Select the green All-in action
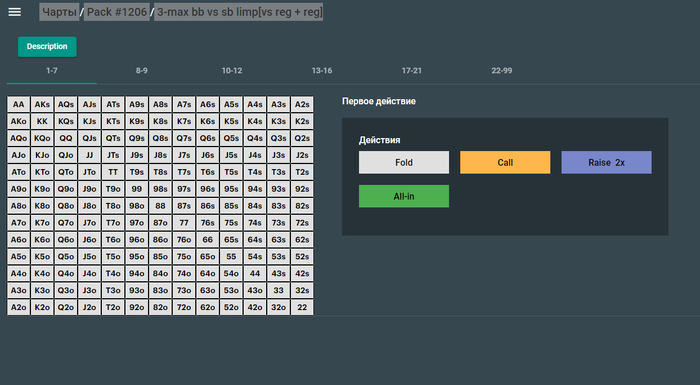This screenshot has width=700, height=385. [404, 196]
